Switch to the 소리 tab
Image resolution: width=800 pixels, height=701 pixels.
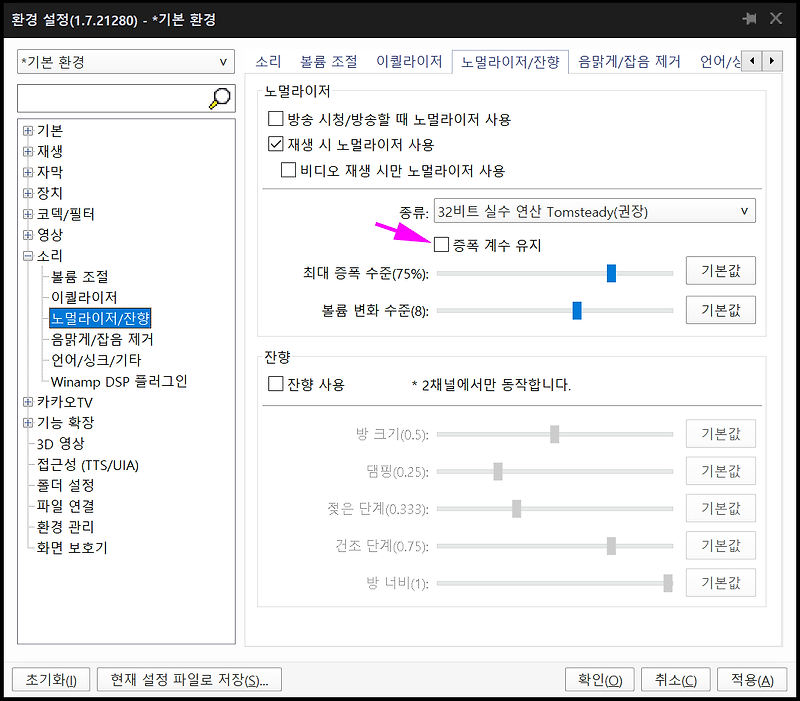click(x=268, y=62)
